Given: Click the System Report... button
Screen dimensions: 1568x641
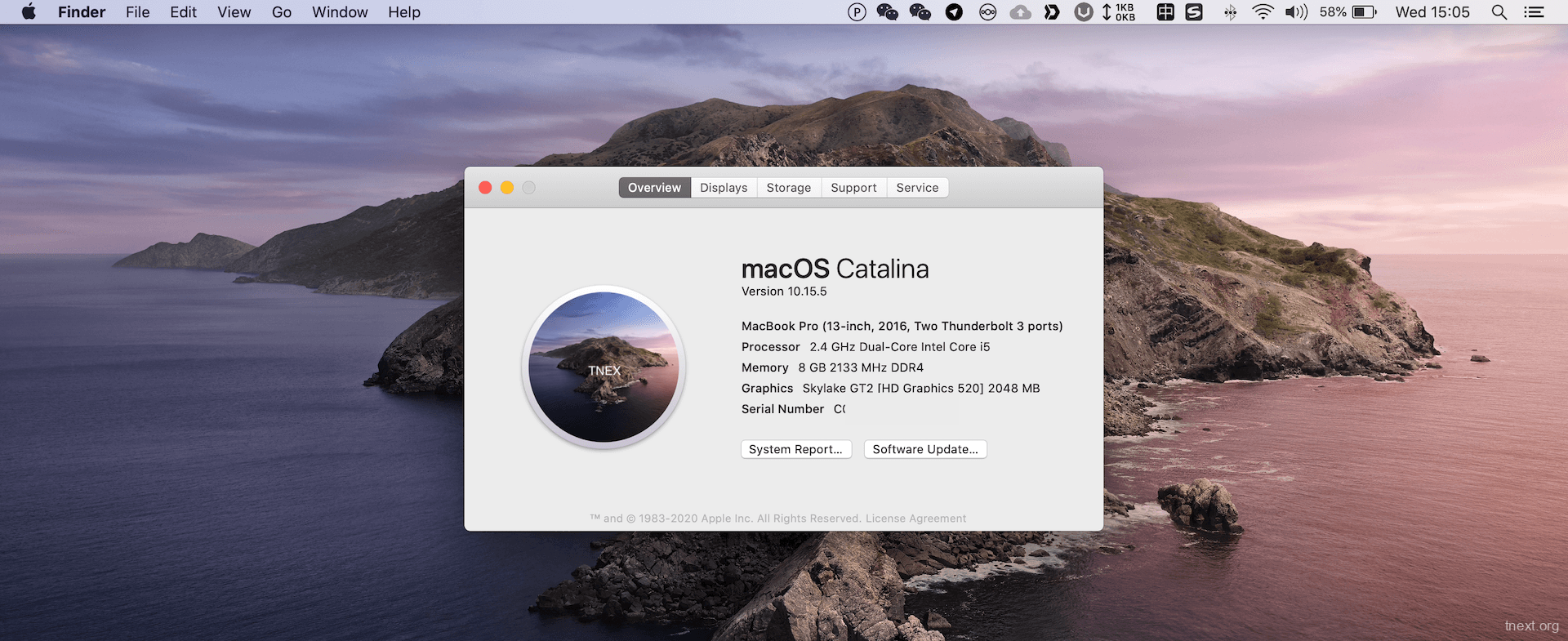Looking at the screenshot, I should (x=796, y=449).
